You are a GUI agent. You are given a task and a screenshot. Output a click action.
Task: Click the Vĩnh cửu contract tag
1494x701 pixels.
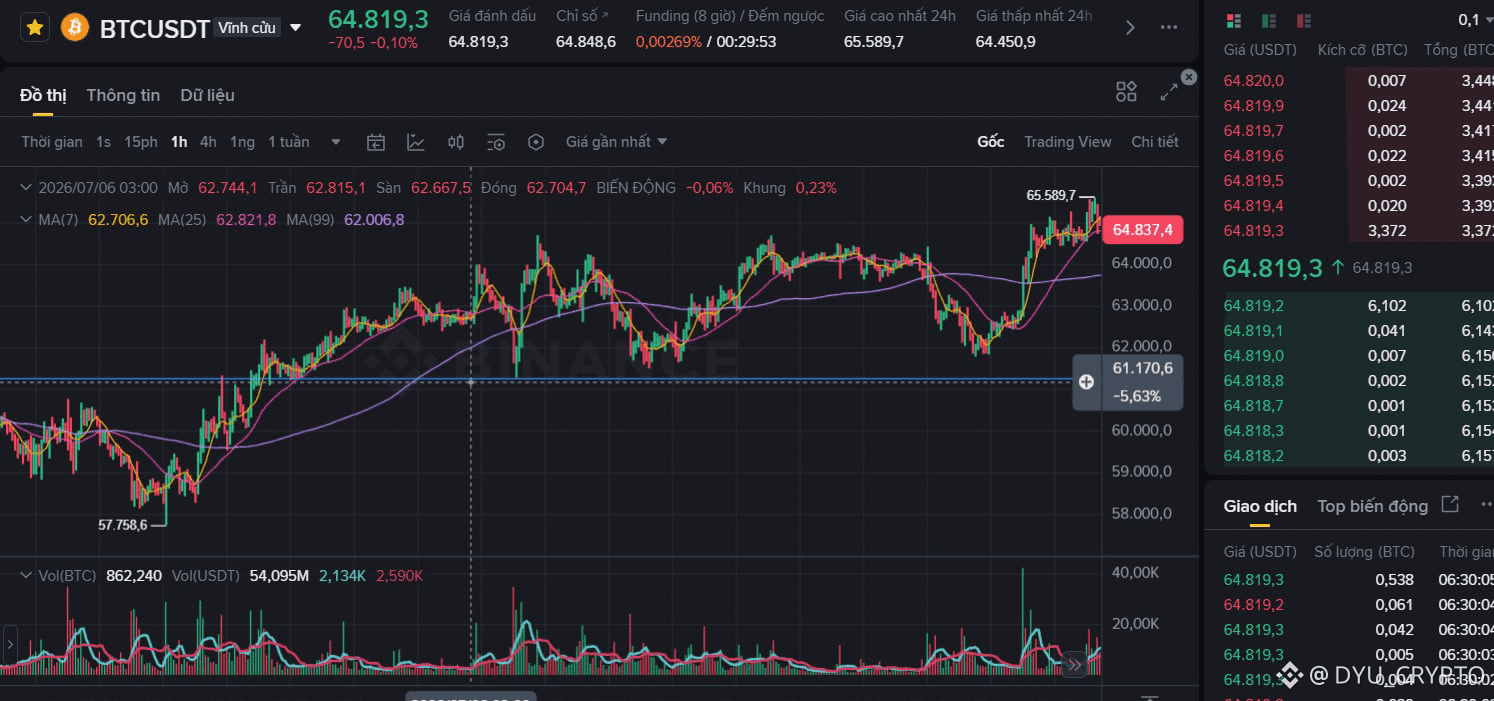click(x=246, y=28)
